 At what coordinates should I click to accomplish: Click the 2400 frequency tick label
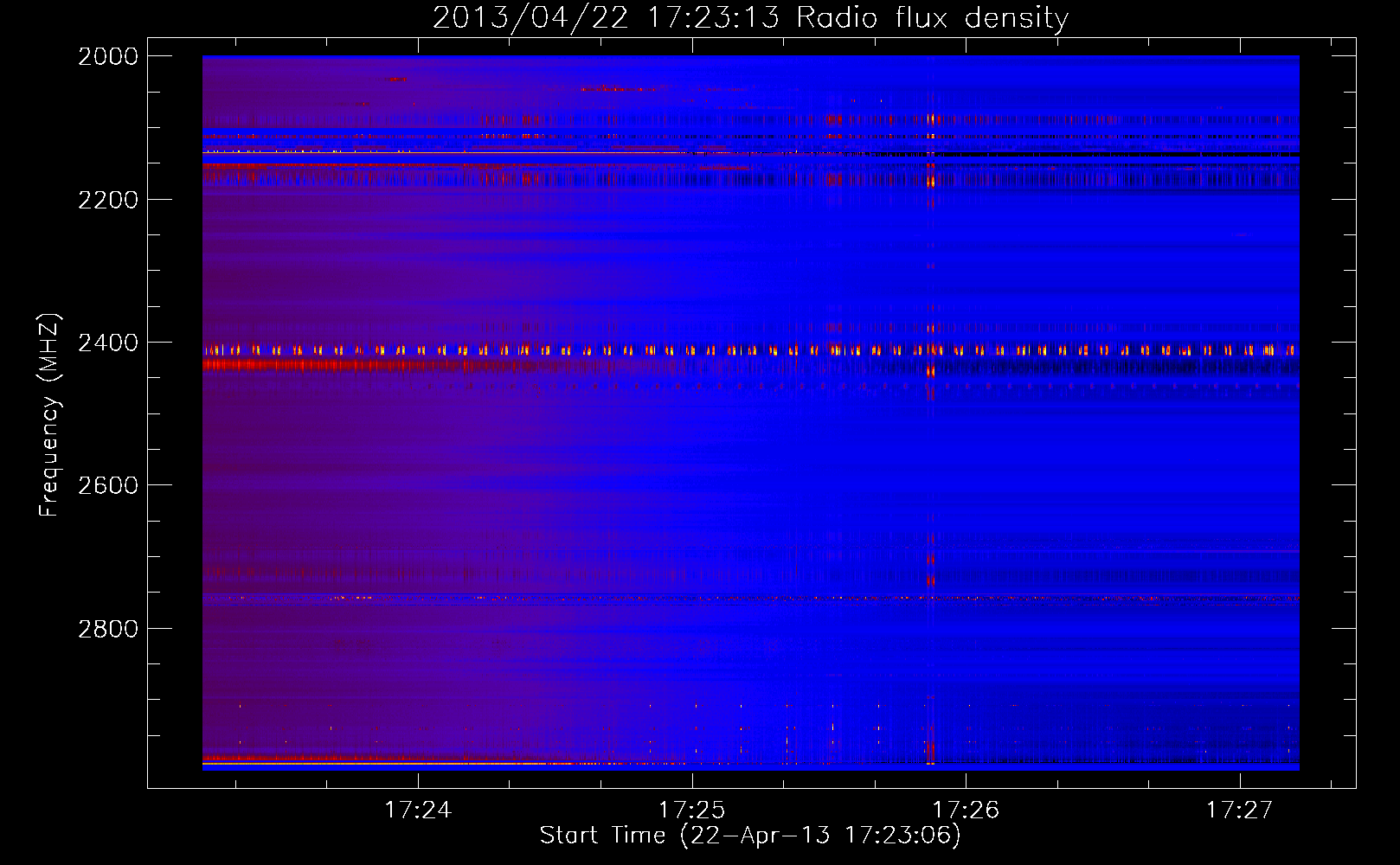click(108, 343)
